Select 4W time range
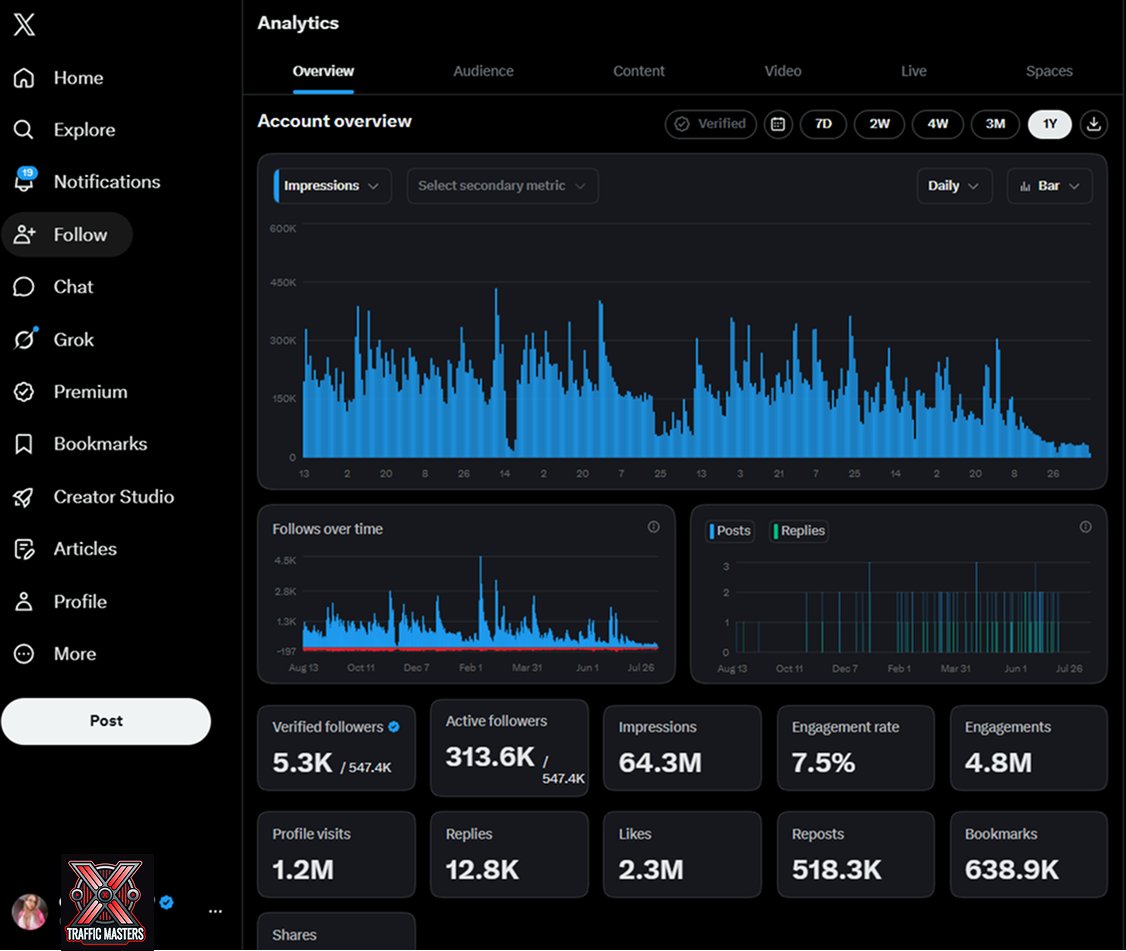This screenshot has height=951, width=1126. [x=937, y=124]
